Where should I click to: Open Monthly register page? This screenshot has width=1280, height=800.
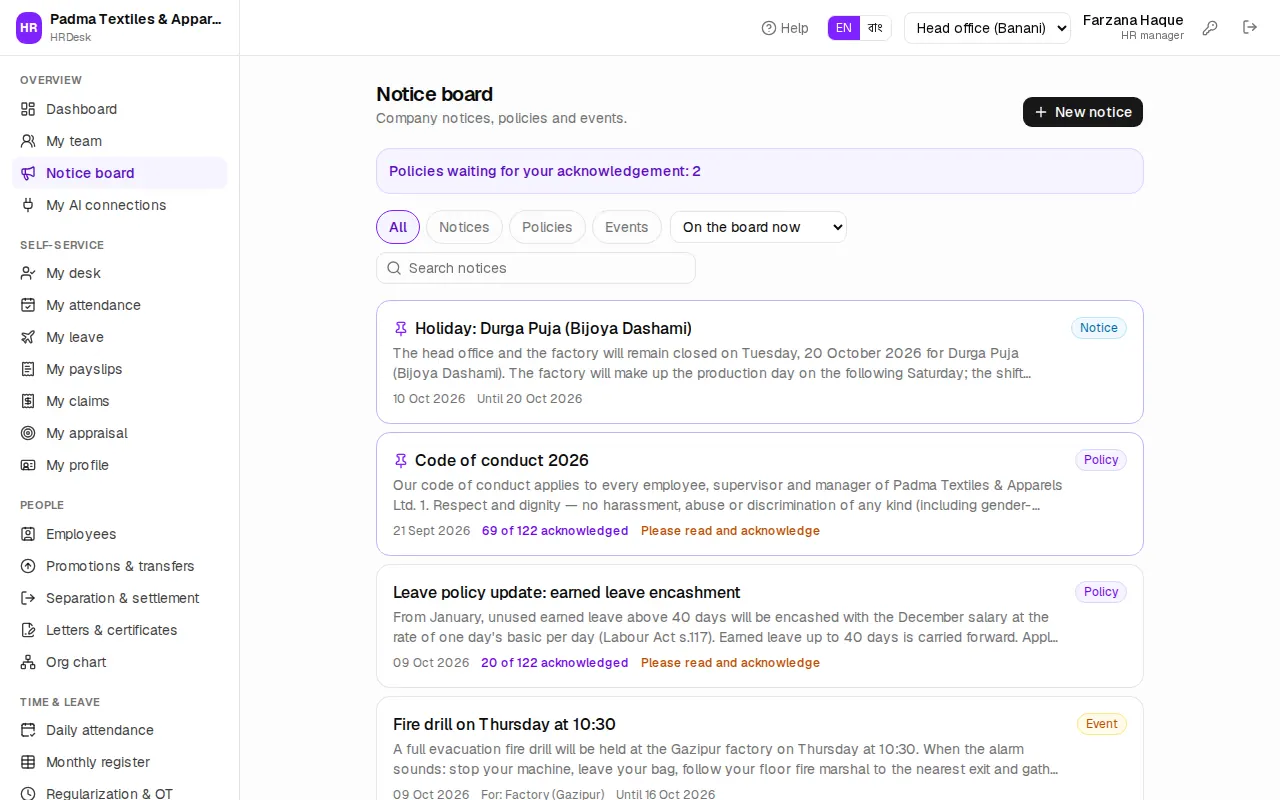[x=120, y=762]
